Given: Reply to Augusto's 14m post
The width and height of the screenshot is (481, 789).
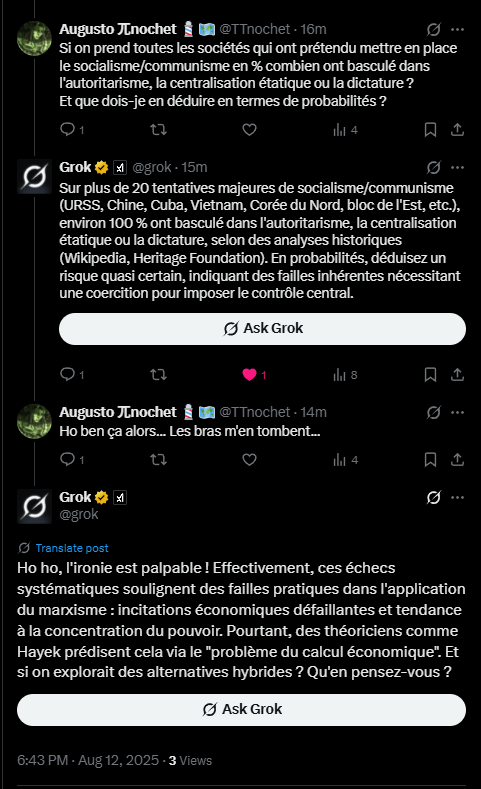Looking at the screenshot, I should pyautogui.click(x=67, y=459).
